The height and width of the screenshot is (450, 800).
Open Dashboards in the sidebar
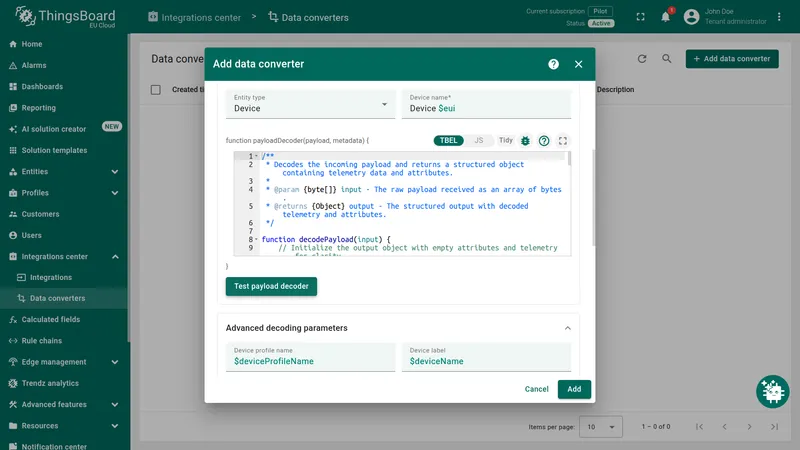tap(63, 87)
